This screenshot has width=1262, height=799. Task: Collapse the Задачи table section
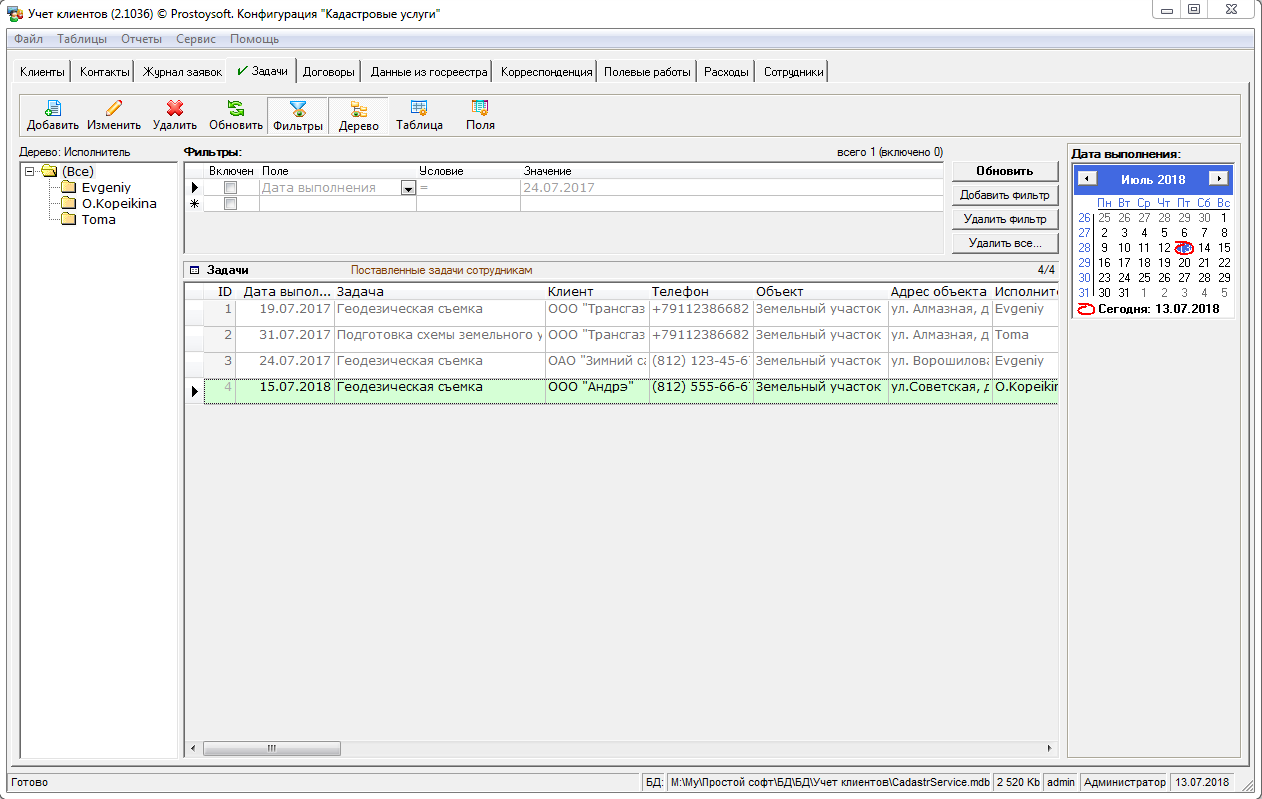point(195,270)
